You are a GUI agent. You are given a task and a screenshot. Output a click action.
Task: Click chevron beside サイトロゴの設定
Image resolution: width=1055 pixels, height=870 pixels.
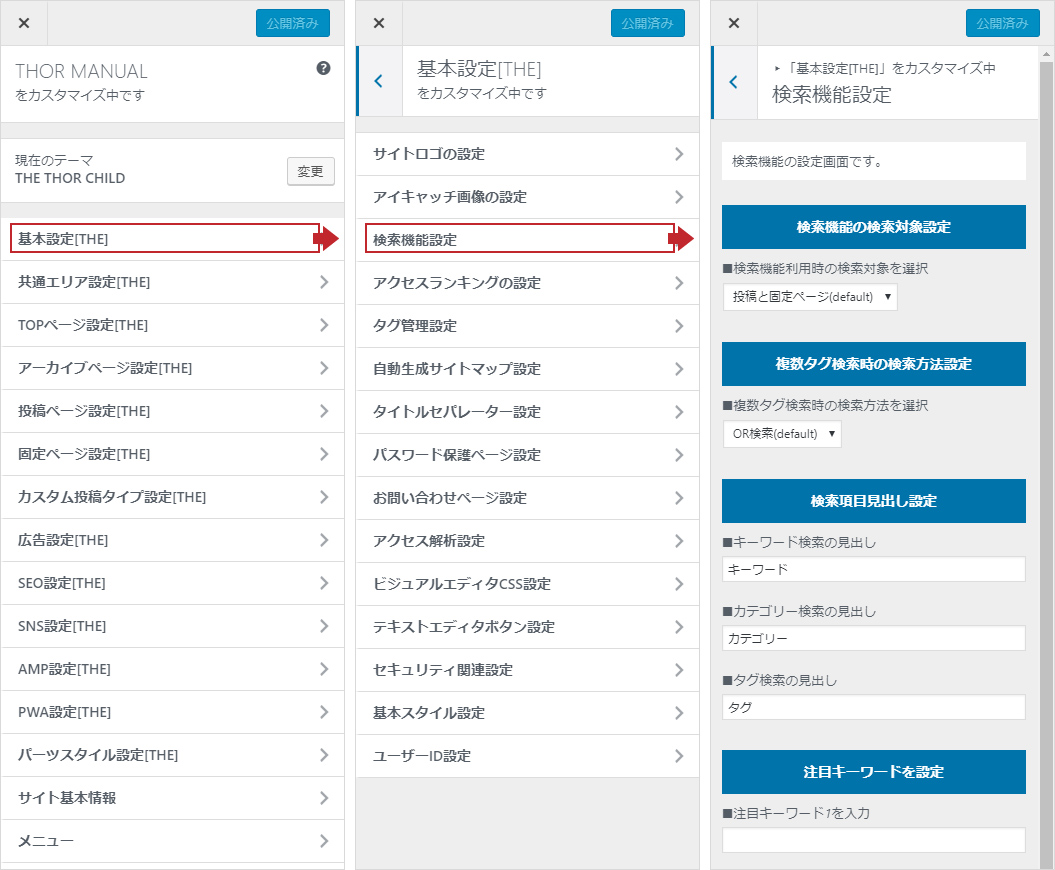click(x=679, y=154)
